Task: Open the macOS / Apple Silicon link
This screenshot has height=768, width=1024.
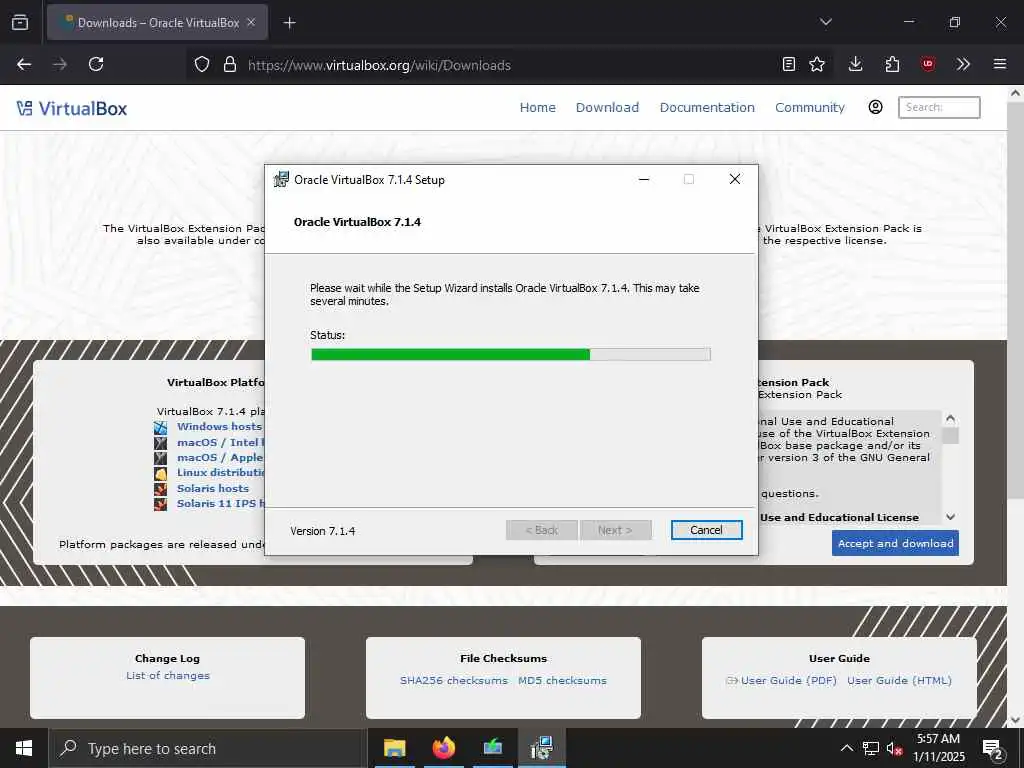Action: click(221, 457)
